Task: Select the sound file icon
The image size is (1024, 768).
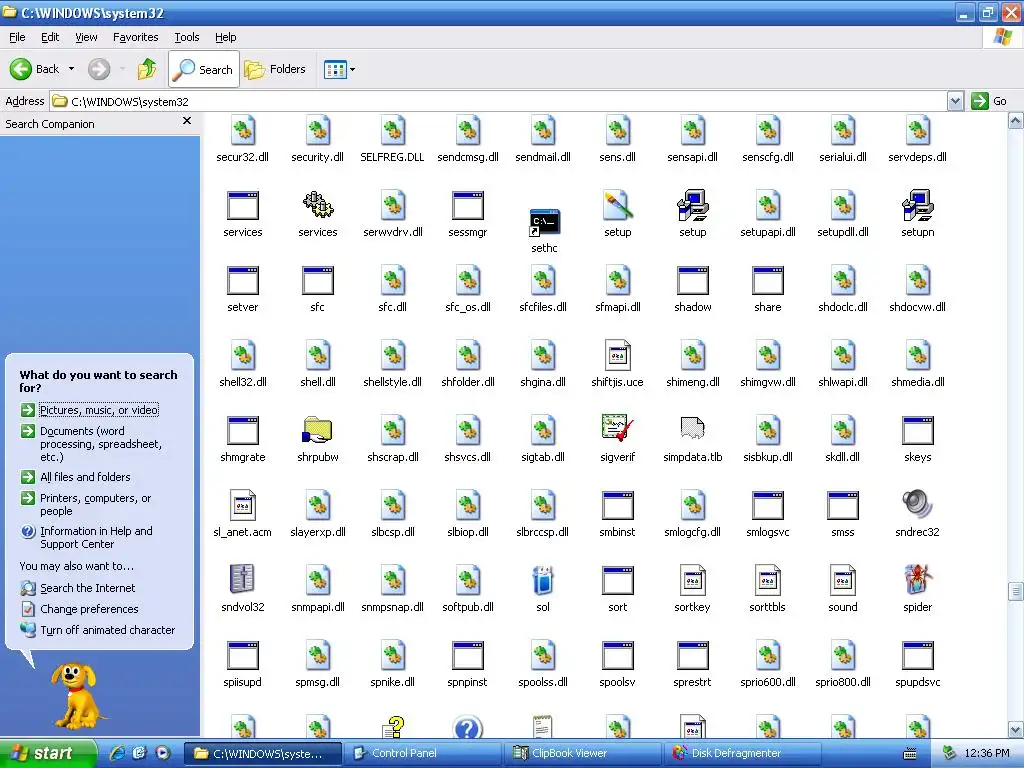Action: 842,580
